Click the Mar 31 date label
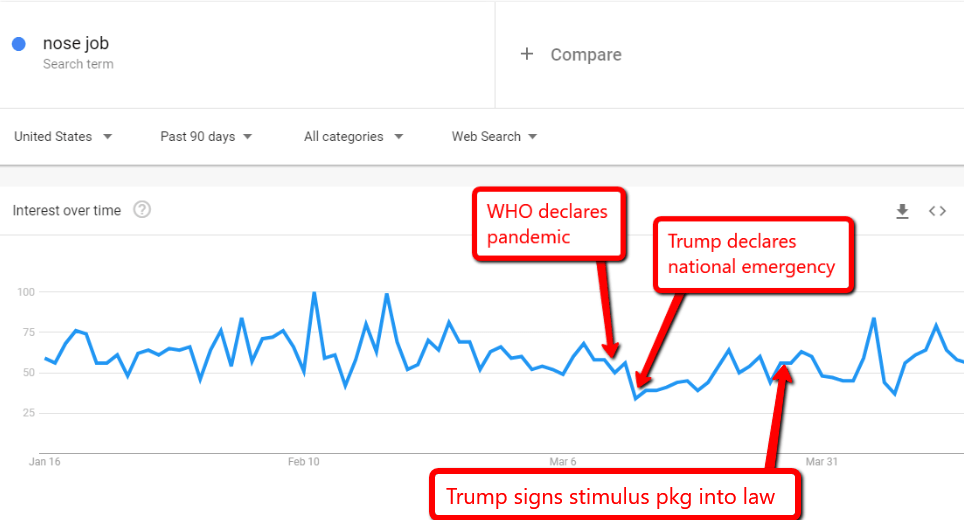The height and width of the screenshot is (520, 964). point(823,462)
